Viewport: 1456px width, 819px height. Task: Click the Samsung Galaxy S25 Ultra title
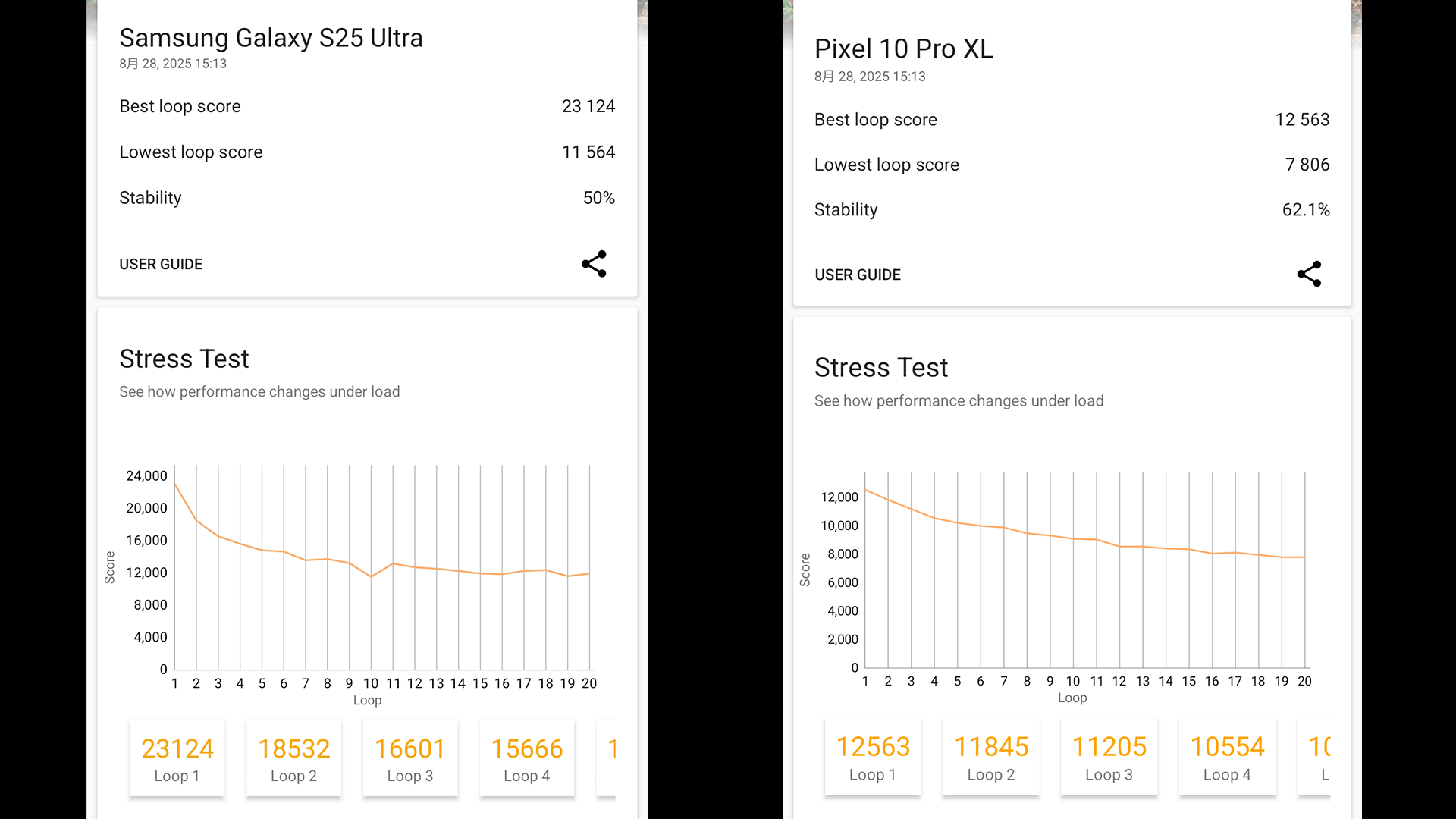coord(271,38)
